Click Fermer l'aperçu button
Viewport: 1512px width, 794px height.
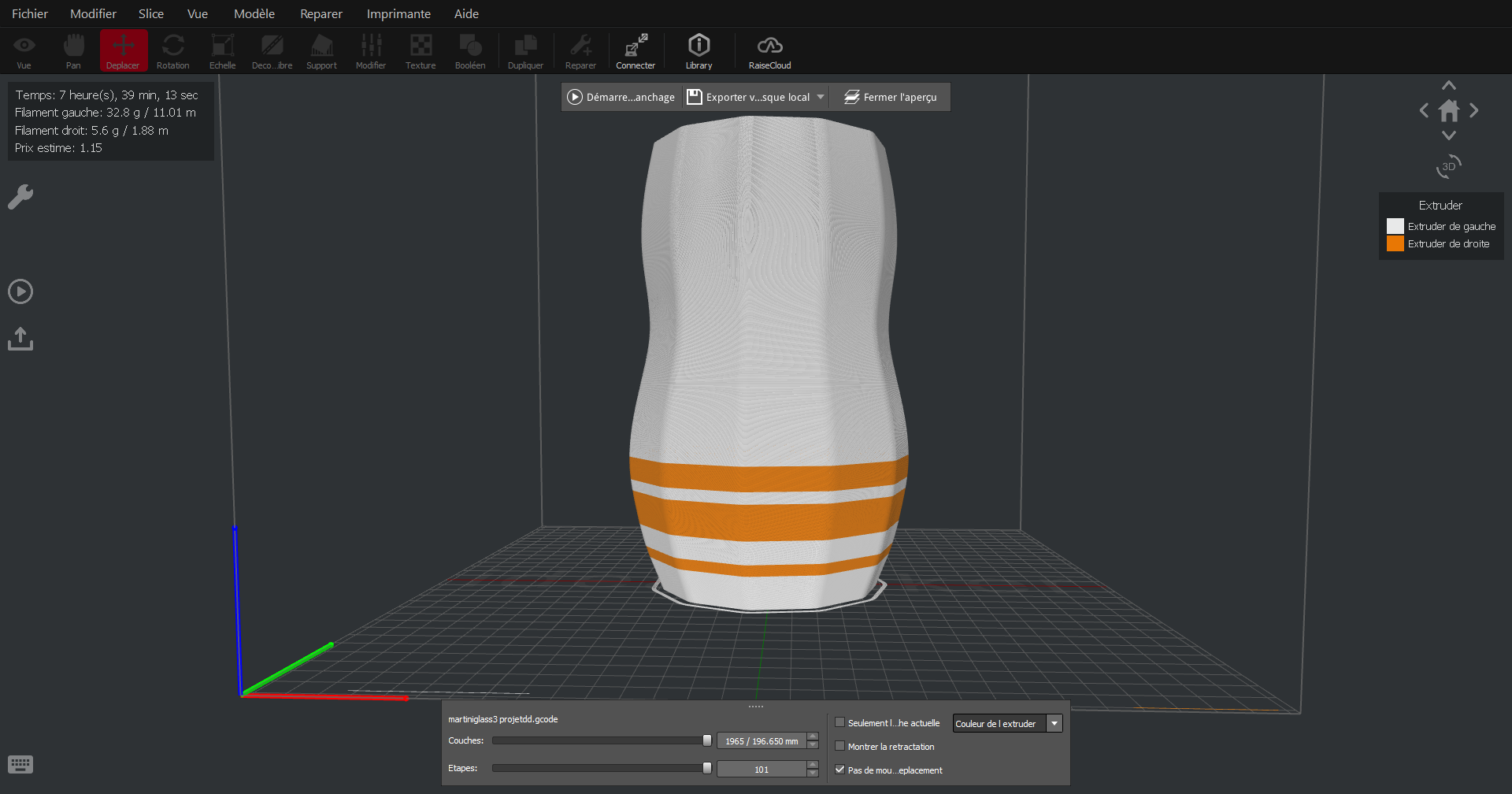point(890,96)
